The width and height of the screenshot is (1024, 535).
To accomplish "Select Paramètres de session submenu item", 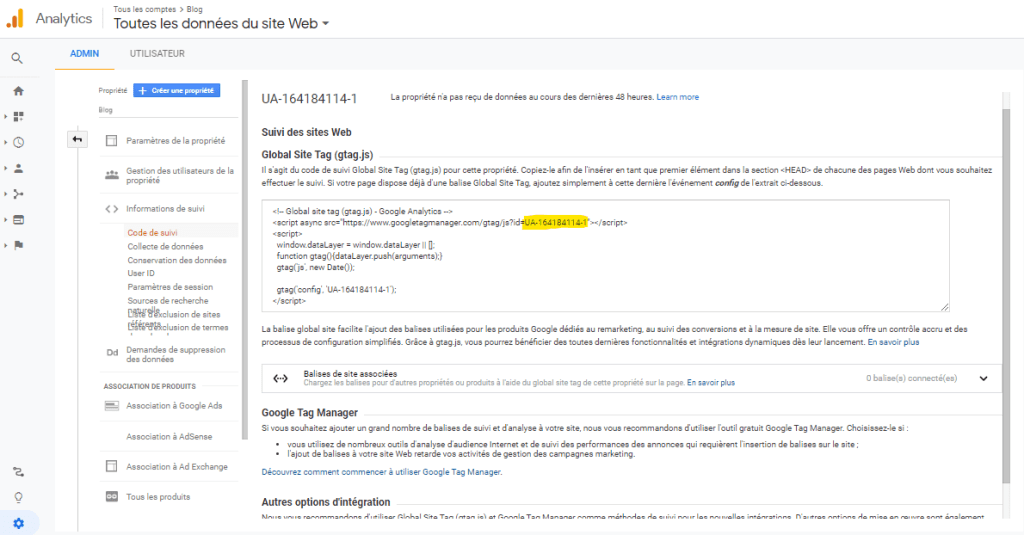I will click(170, 287).
